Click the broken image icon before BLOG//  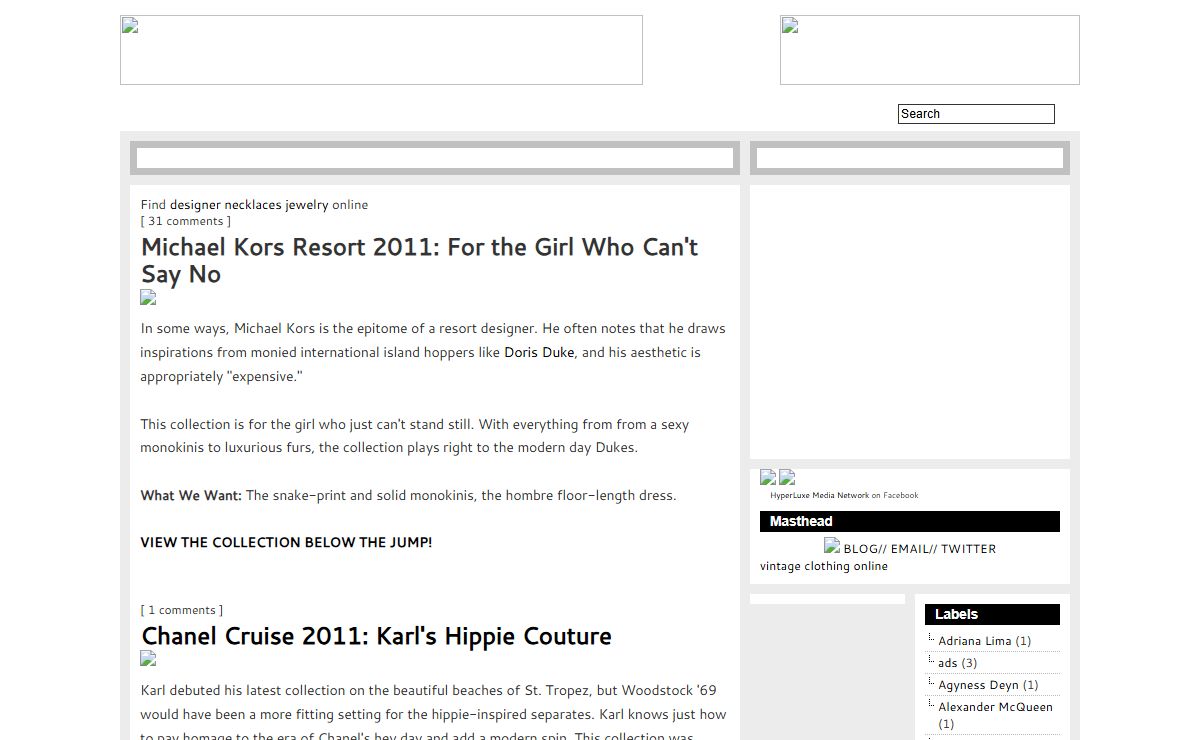coord(832,546)
